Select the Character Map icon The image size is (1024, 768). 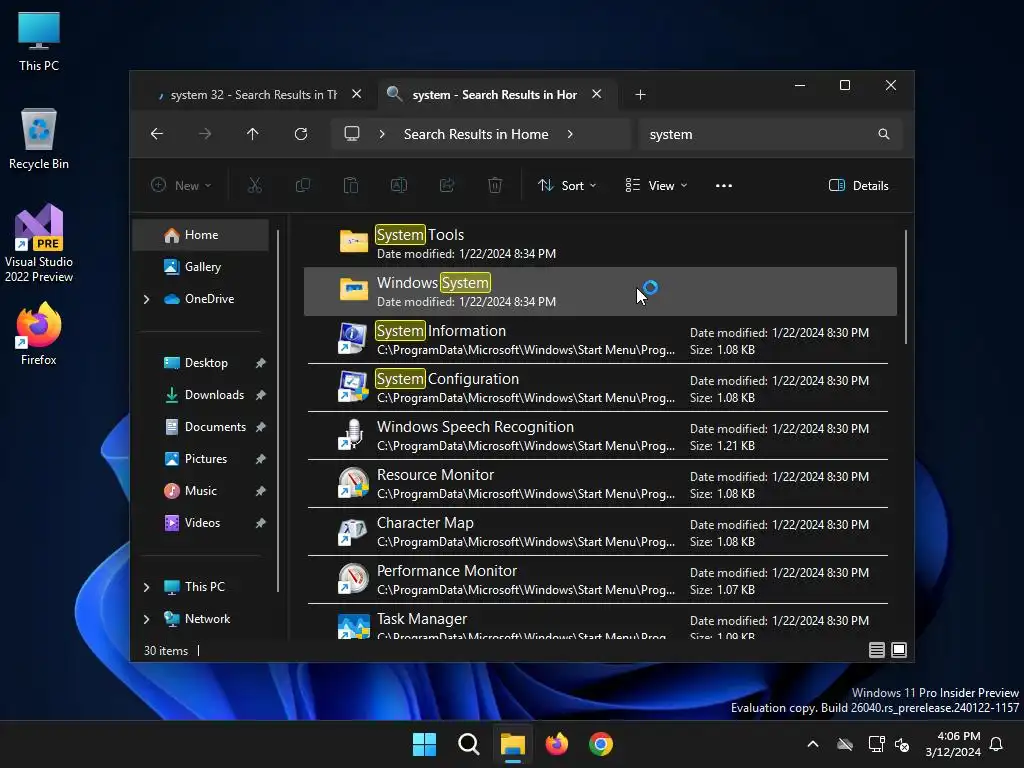(x=353, y=530)
